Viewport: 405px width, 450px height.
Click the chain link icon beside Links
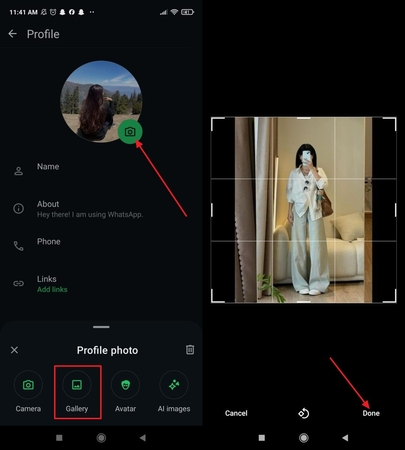(18, 283)
